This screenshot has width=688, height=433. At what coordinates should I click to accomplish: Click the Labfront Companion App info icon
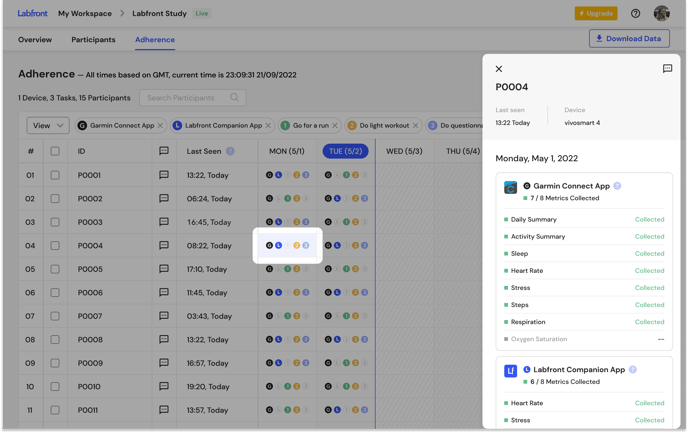[x=633, y=369]
